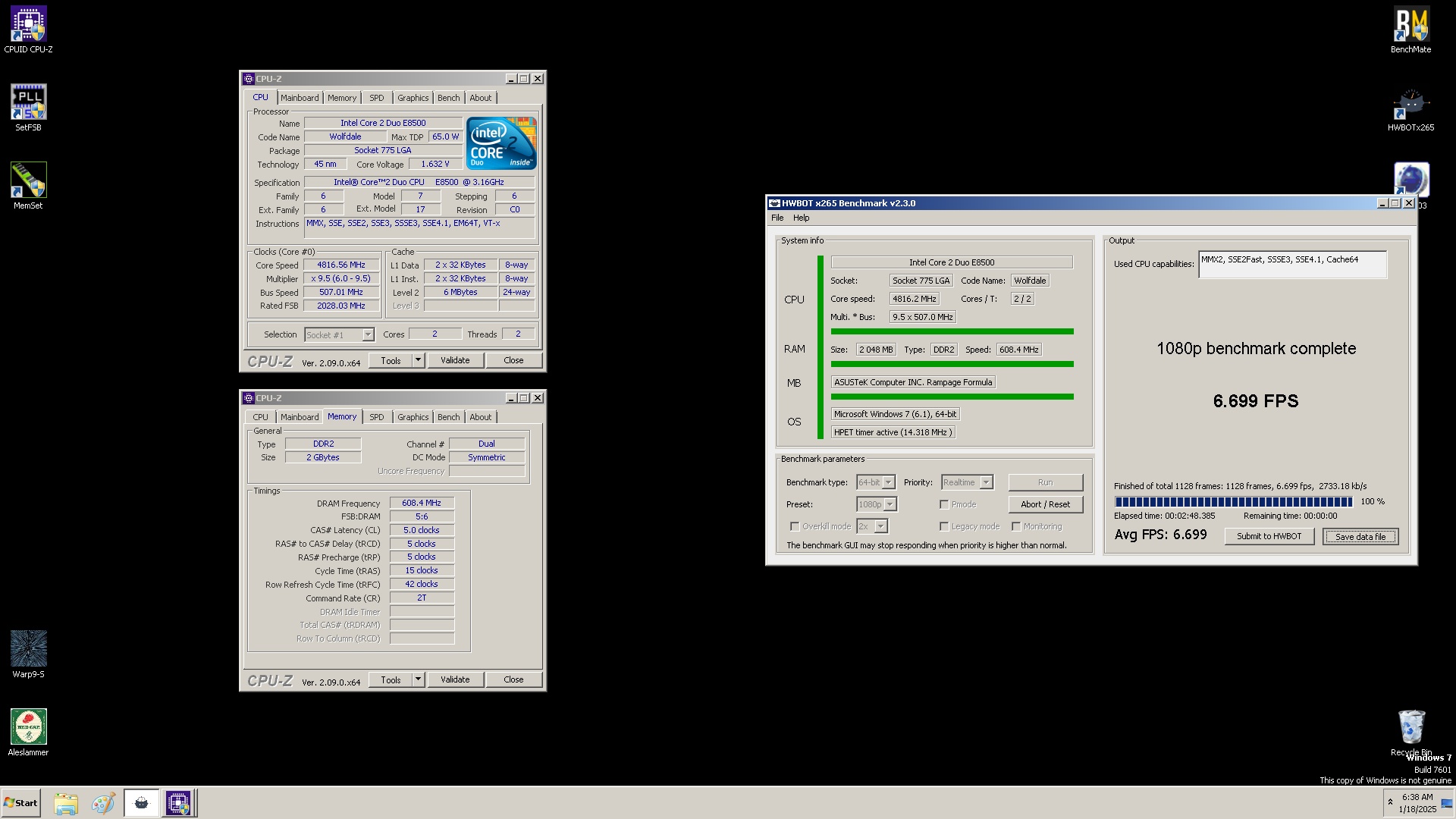The width and height of the screenshot is (1456, 819).
Task: Click the Intel Core 2 Duo logo
Action: point(501,143)
